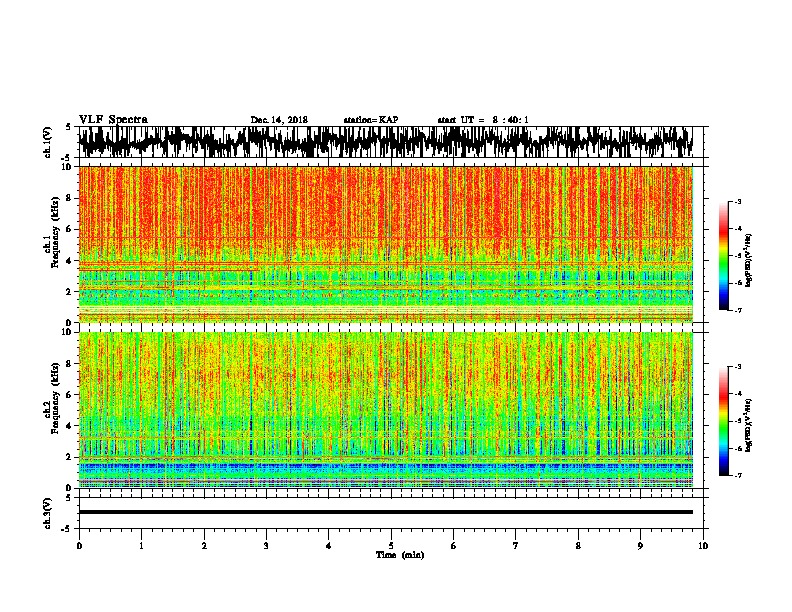
Task: Click the "ch.1(V)" waveform axis label
Action: coord(48,142)
